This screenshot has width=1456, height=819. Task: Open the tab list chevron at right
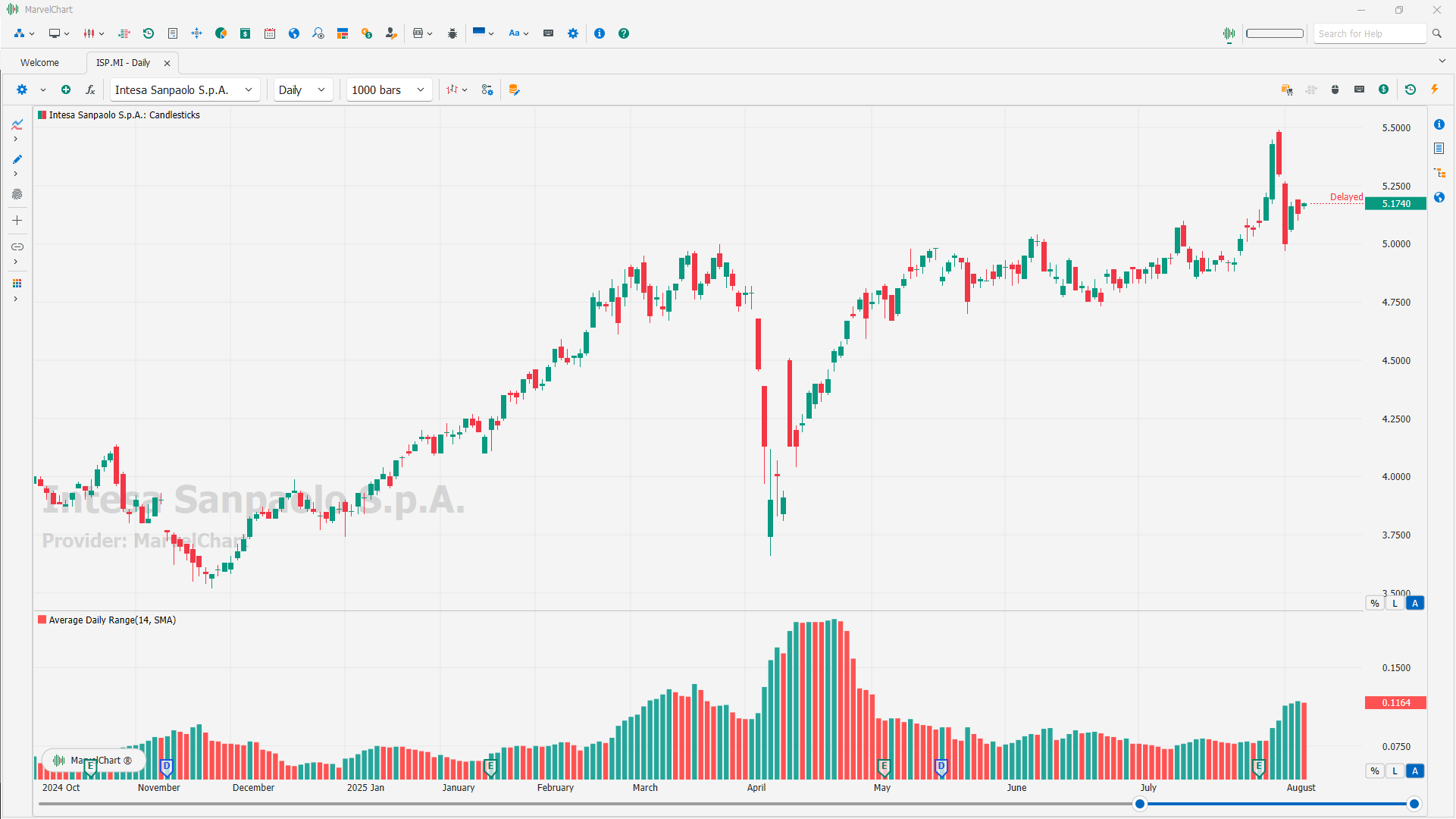[x=1442, y=61]
